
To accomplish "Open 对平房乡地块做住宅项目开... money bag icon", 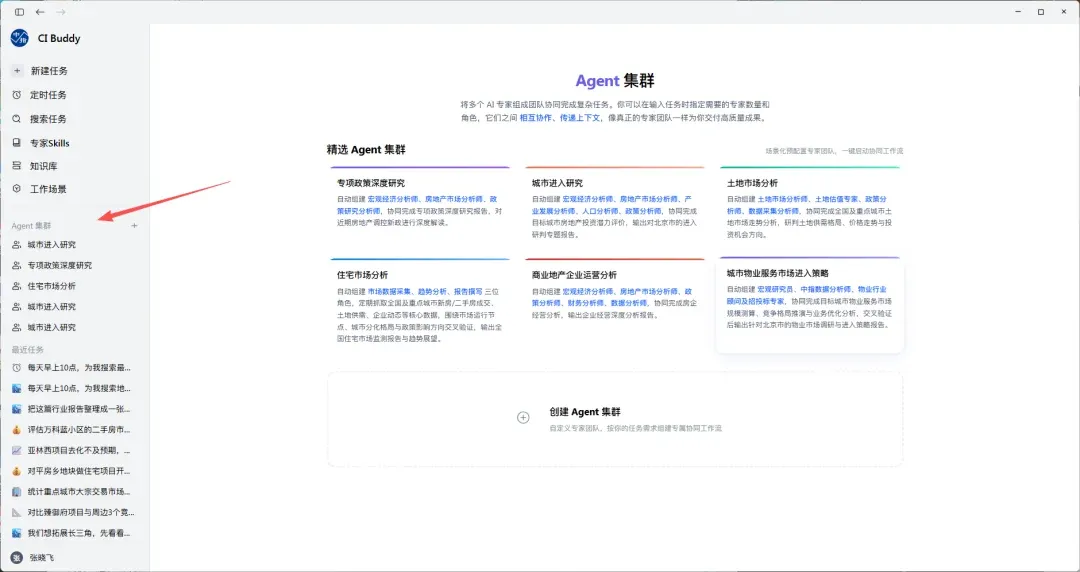I will pyautogui.click(x=17, y=471).
